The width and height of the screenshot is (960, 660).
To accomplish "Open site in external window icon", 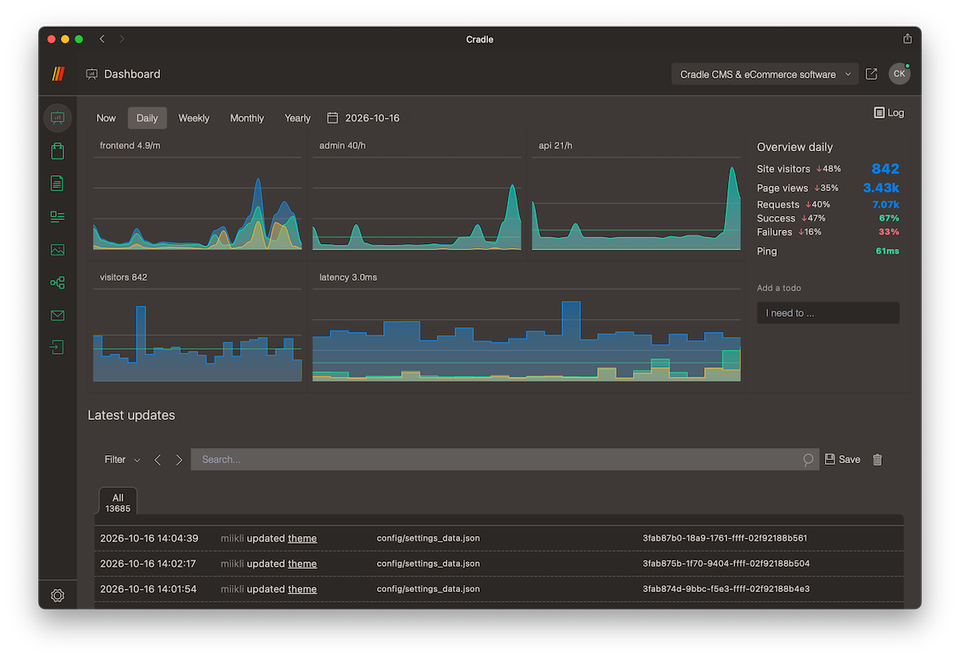I will tap(871, 74).
